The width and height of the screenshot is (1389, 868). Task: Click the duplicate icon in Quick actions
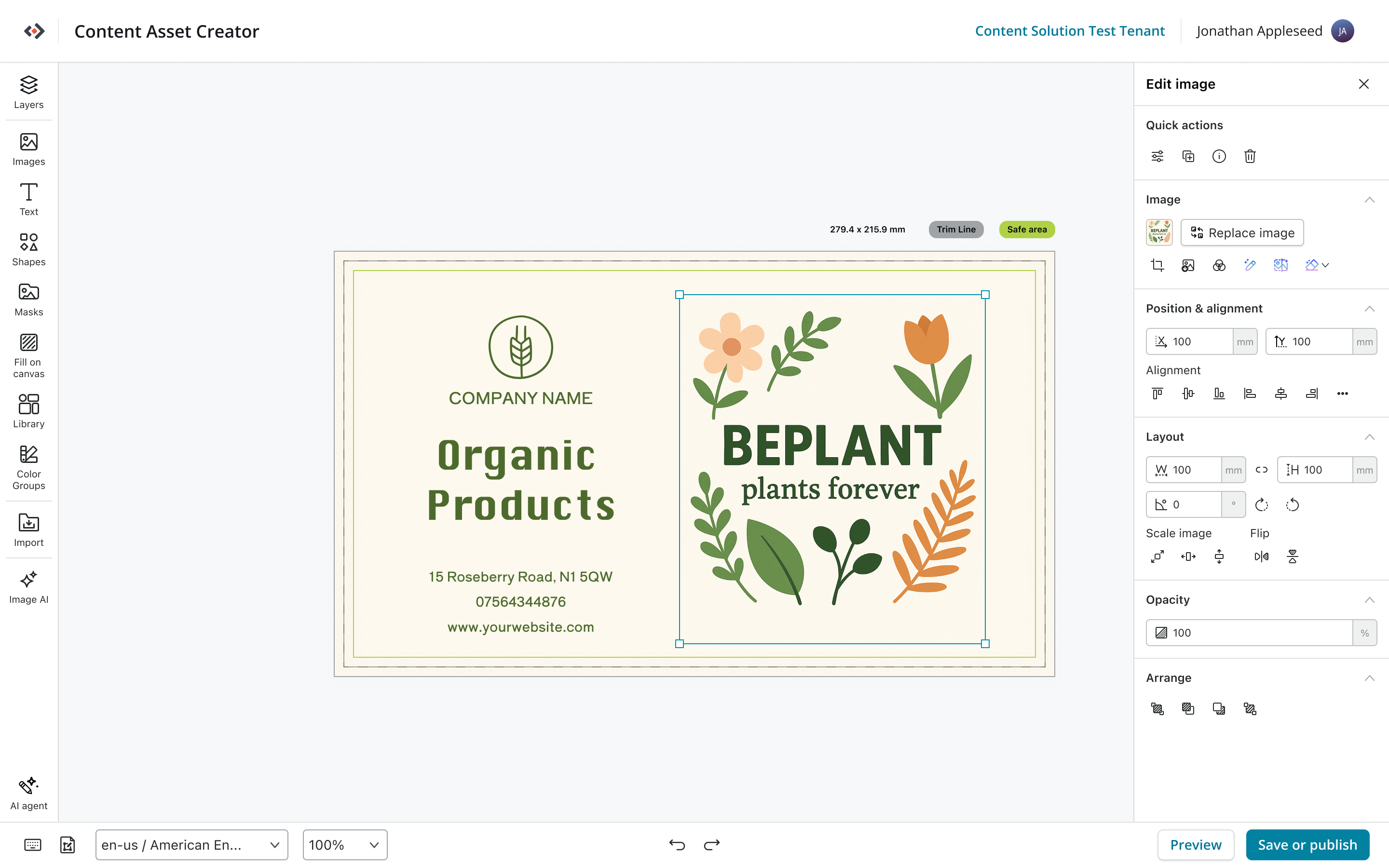click(1188, 156)
